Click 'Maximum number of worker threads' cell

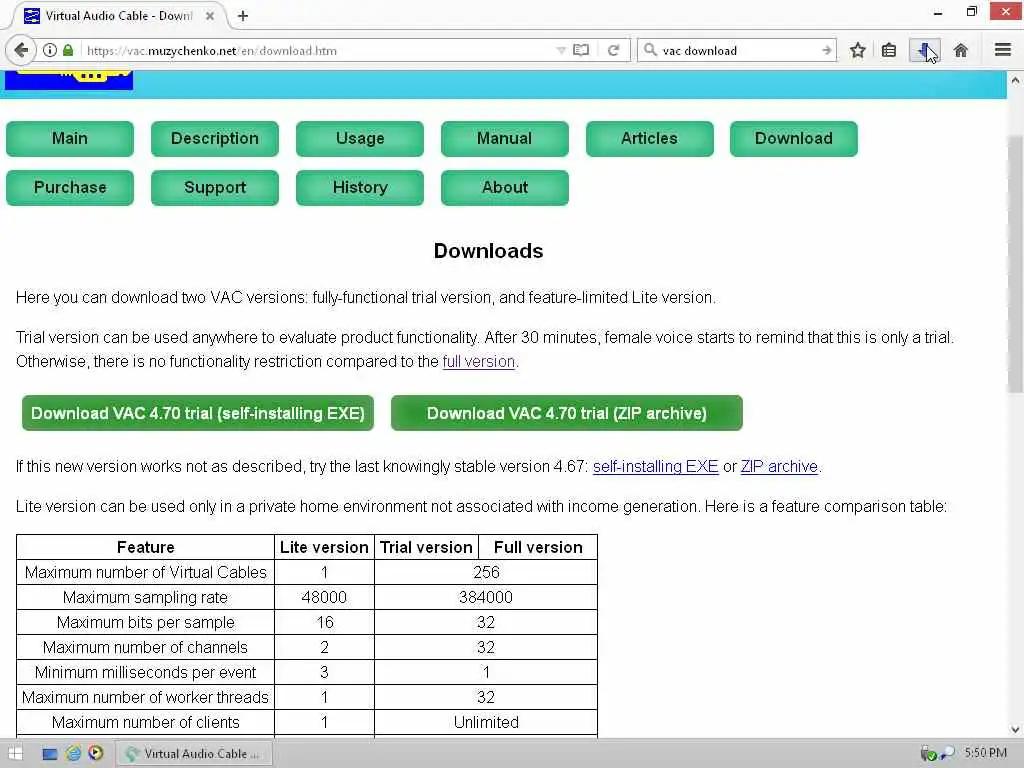click(146, 697)
